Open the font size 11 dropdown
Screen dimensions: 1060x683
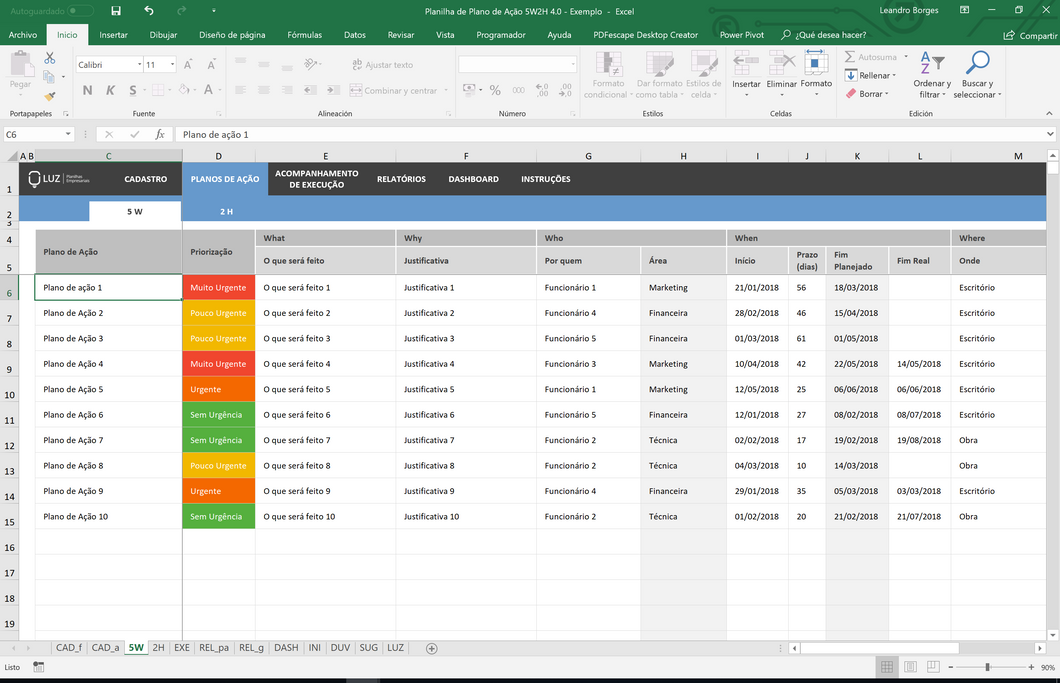[172, 65]
